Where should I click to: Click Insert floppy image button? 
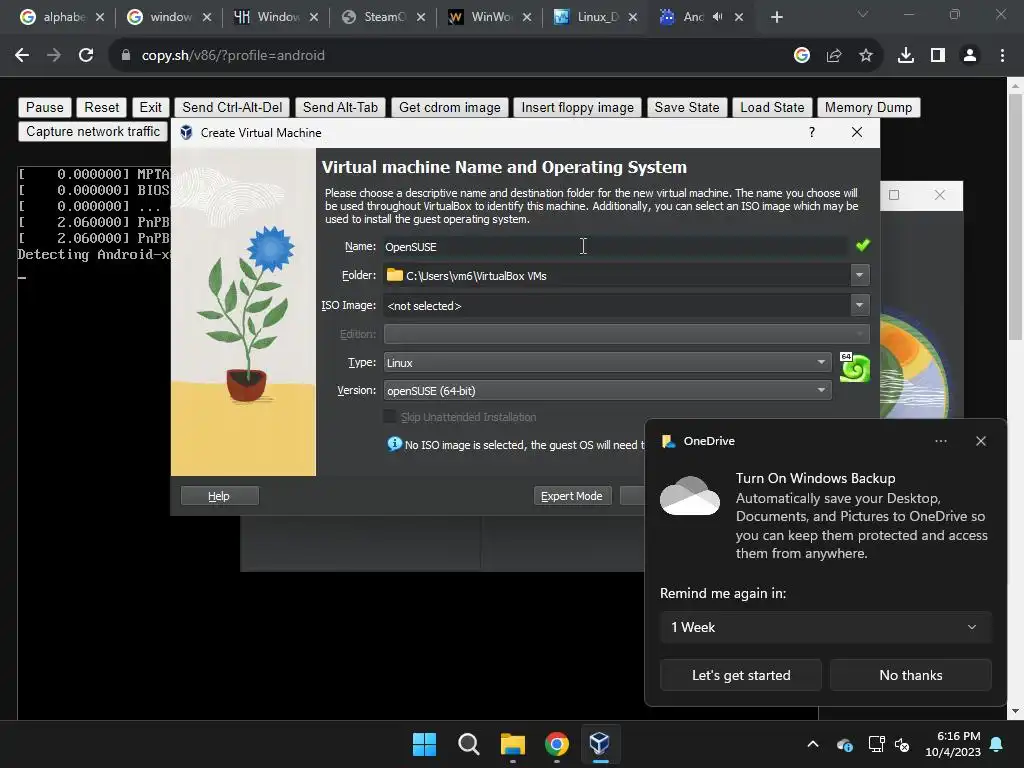pos(577,107)
